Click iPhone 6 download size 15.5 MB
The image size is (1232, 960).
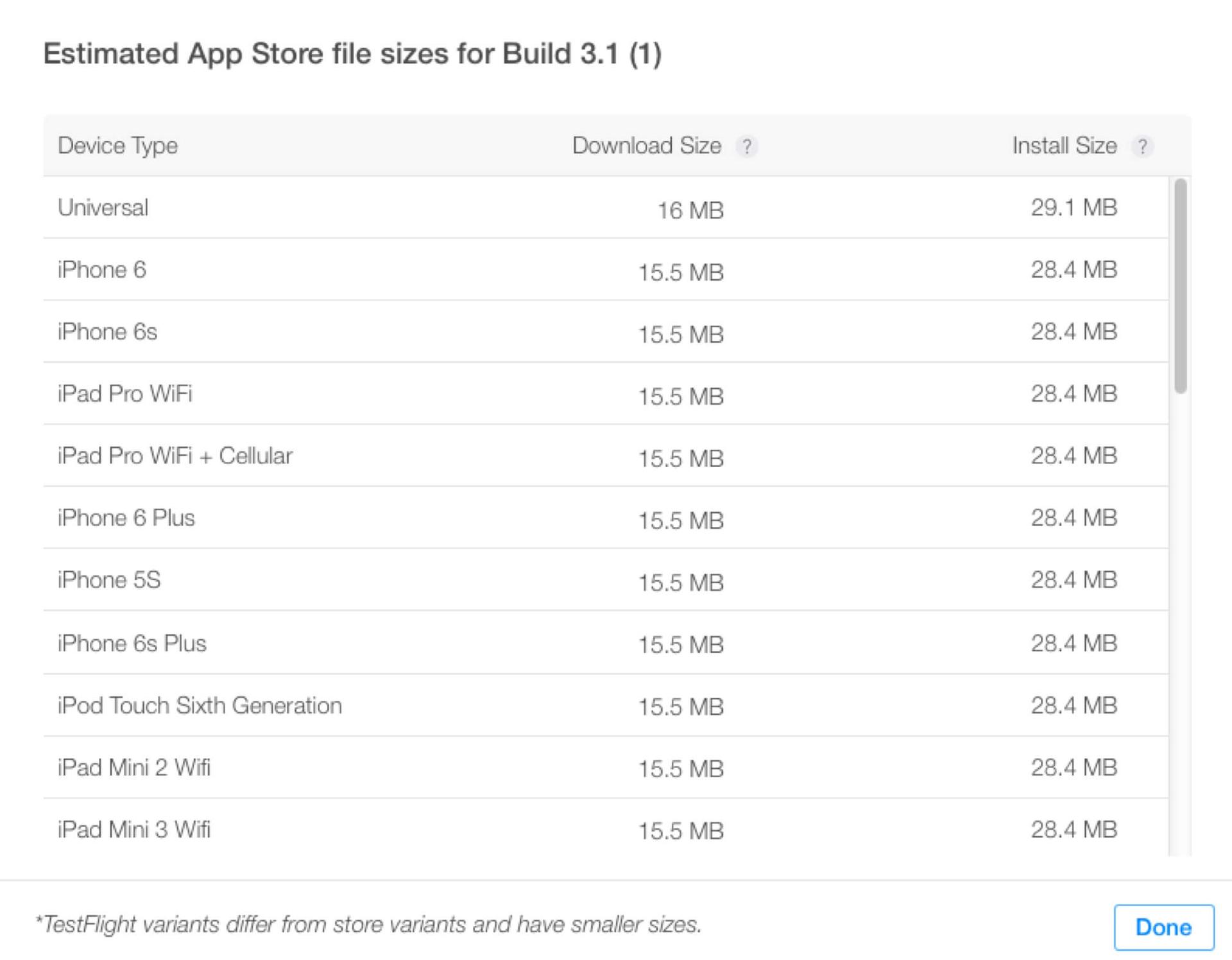coord(681,273)
